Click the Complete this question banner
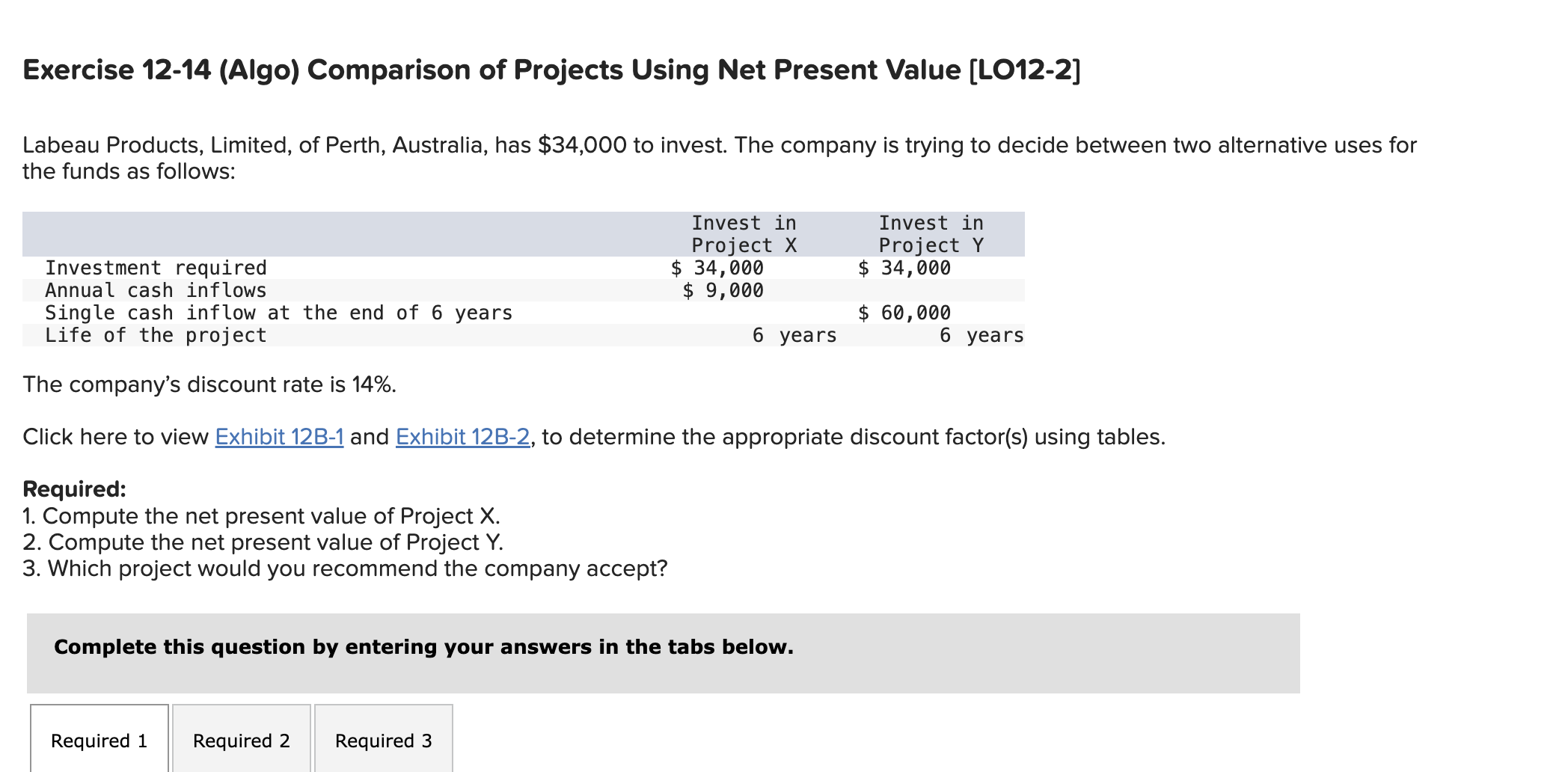 click(x=423, y=646)
